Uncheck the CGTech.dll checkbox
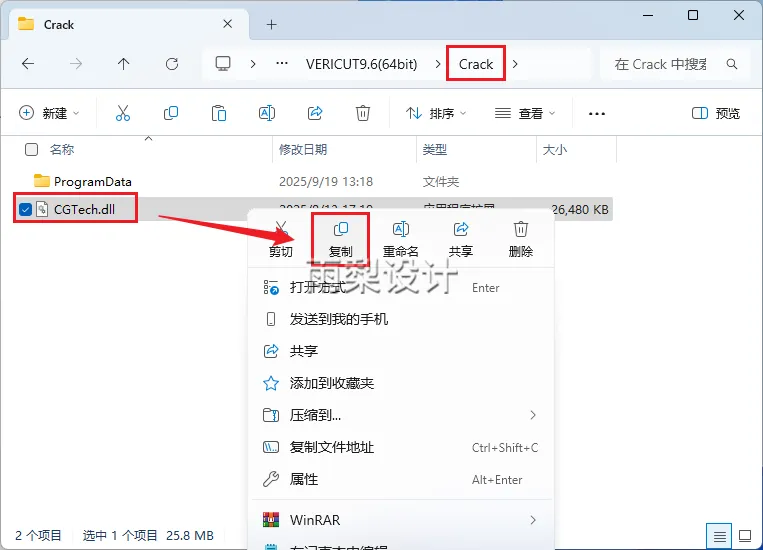Screen dimensions: 763x550 [x=25, y=210]
